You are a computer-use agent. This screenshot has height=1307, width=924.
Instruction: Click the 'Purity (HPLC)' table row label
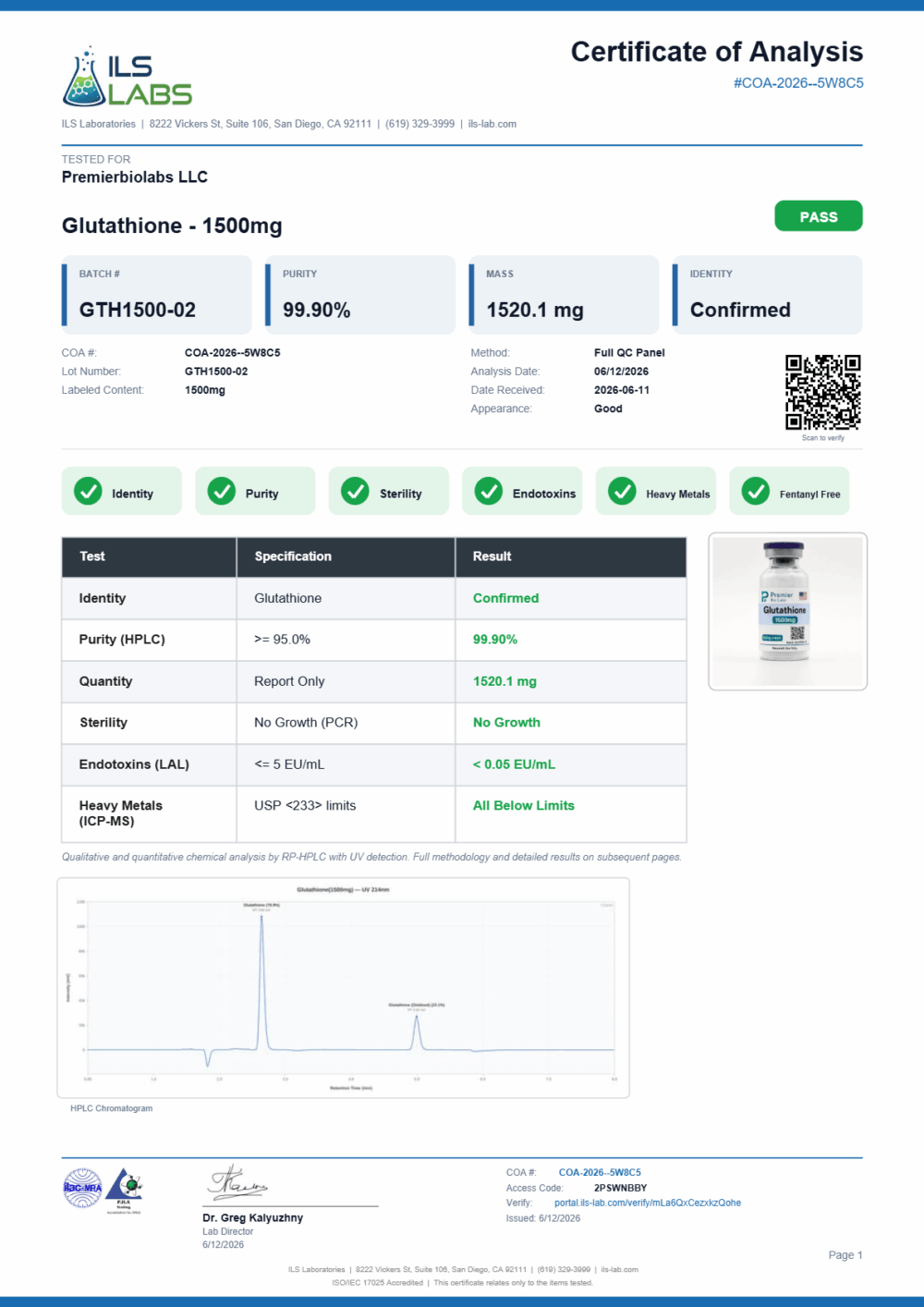[x=122, y=640]
